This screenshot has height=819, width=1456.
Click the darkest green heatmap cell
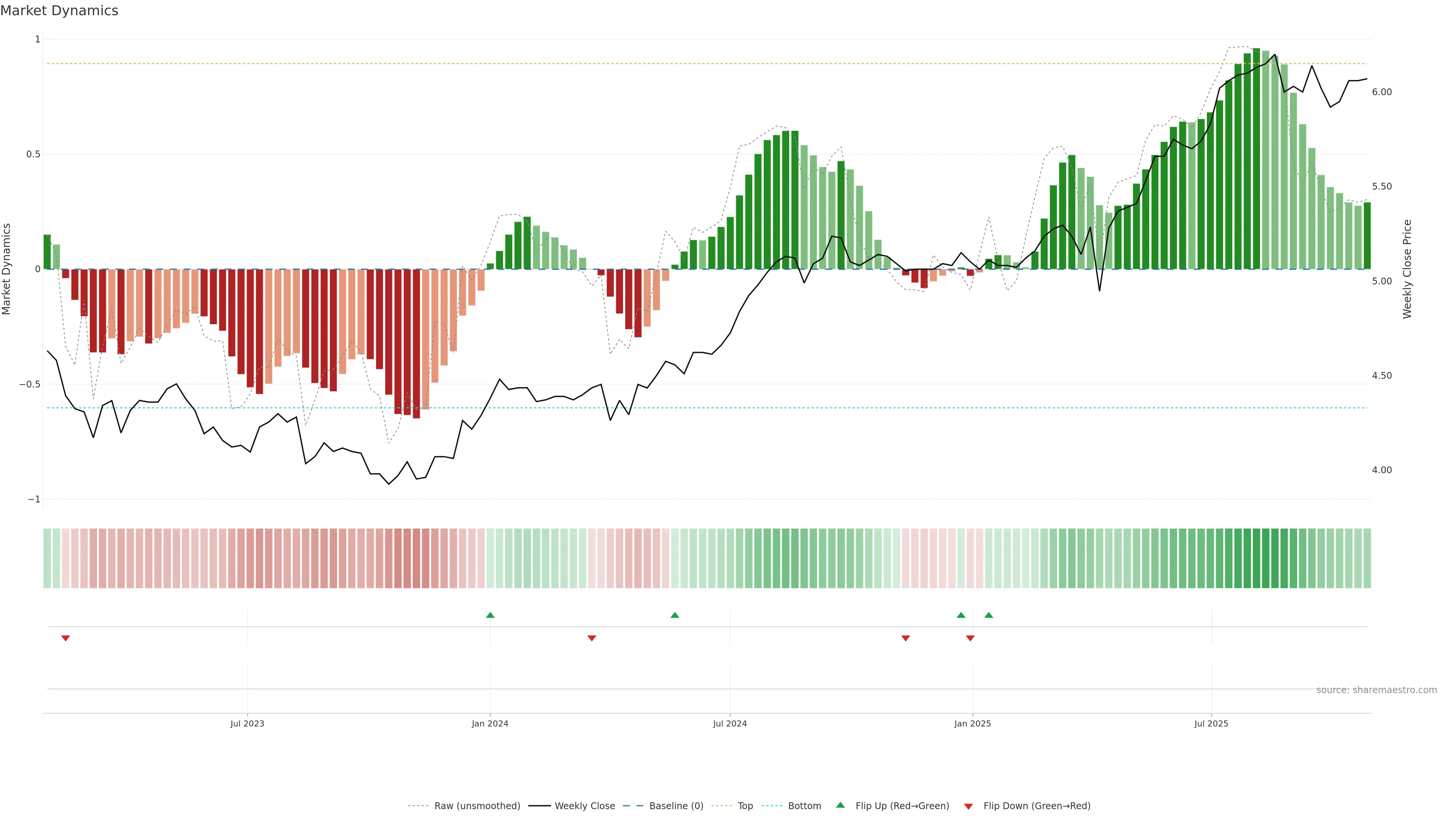pos(1257,559)
